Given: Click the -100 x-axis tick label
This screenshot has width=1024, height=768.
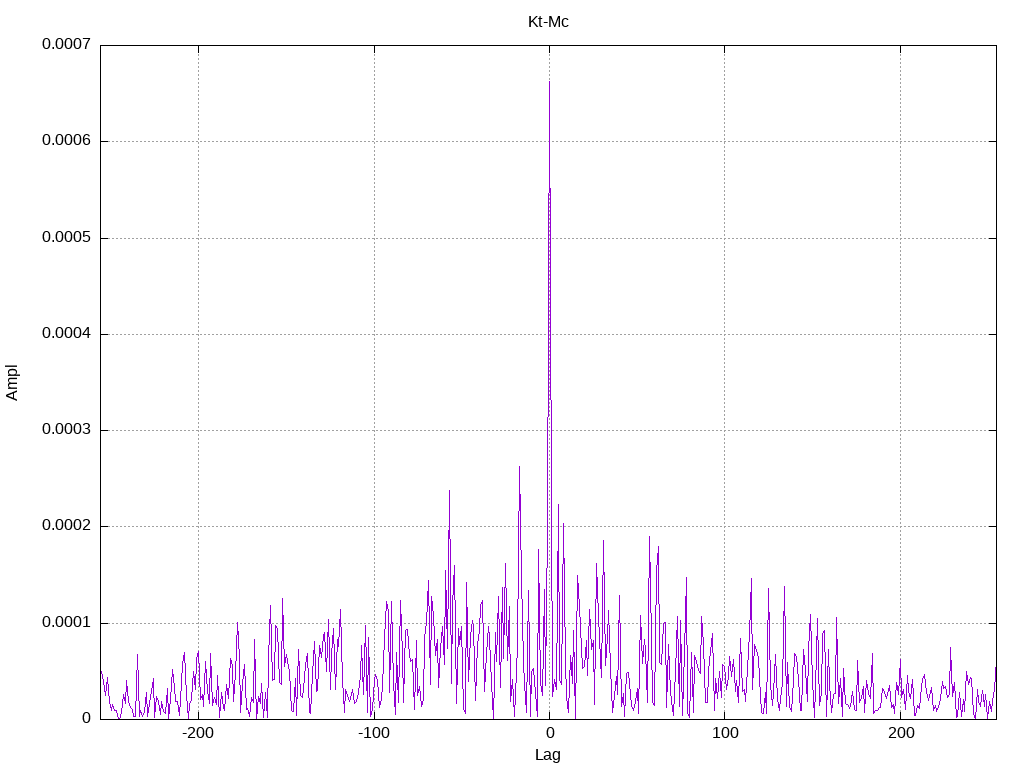Looking at the screenshot, I should [374, 733].
